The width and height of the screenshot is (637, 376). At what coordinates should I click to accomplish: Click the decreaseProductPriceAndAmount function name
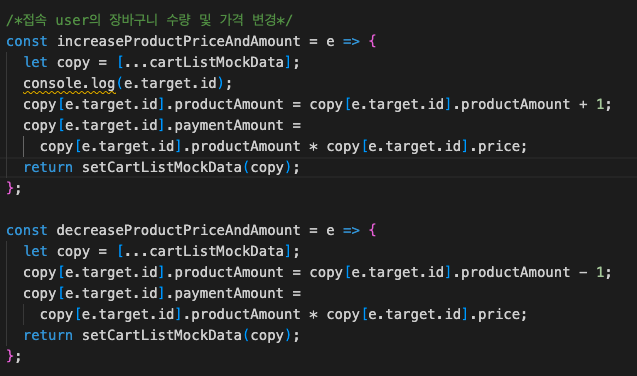pyautogui.click(x=178, y=230)
